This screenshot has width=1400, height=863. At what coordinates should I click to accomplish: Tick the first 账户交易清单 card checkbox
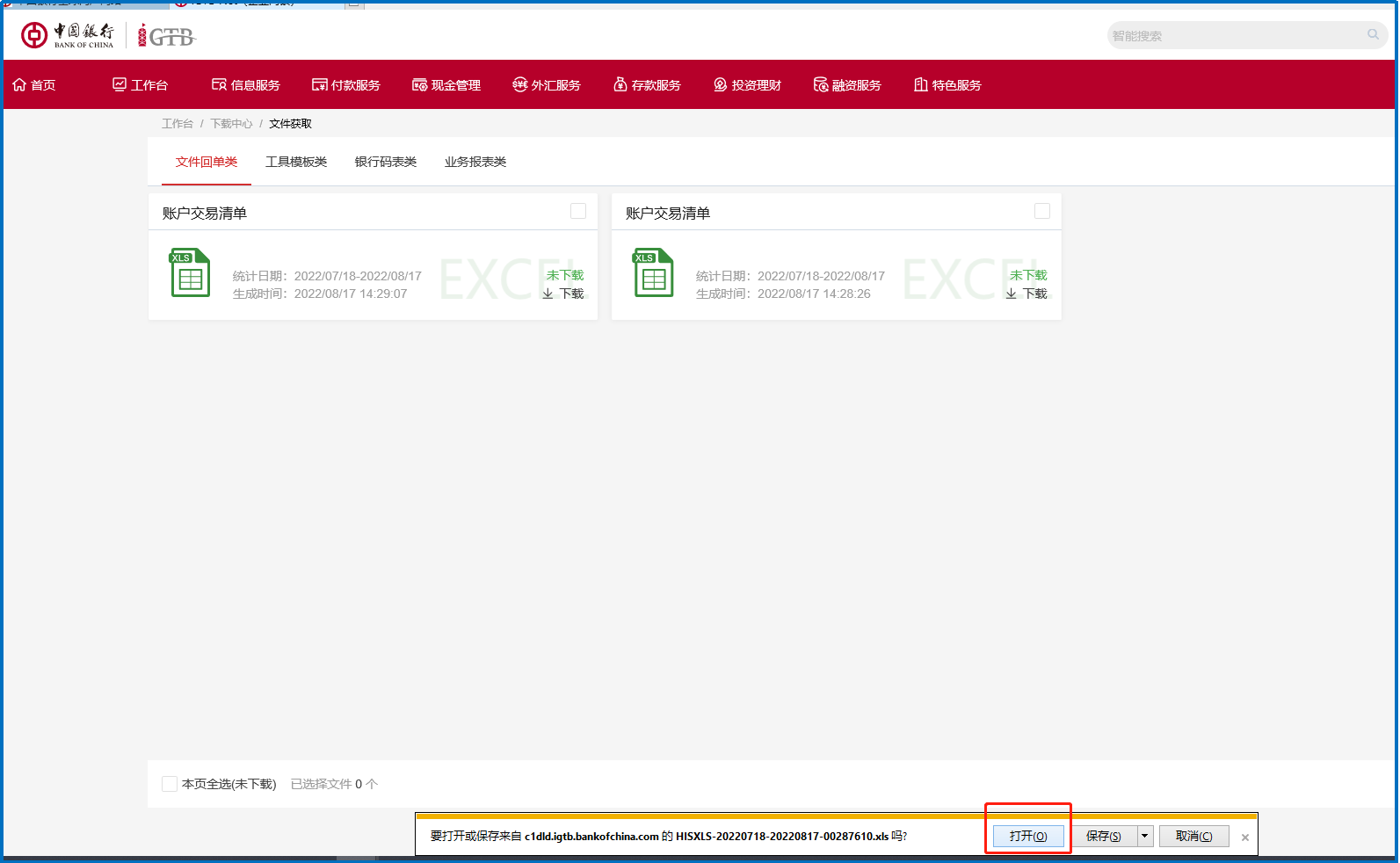click(x=578, y=211)
